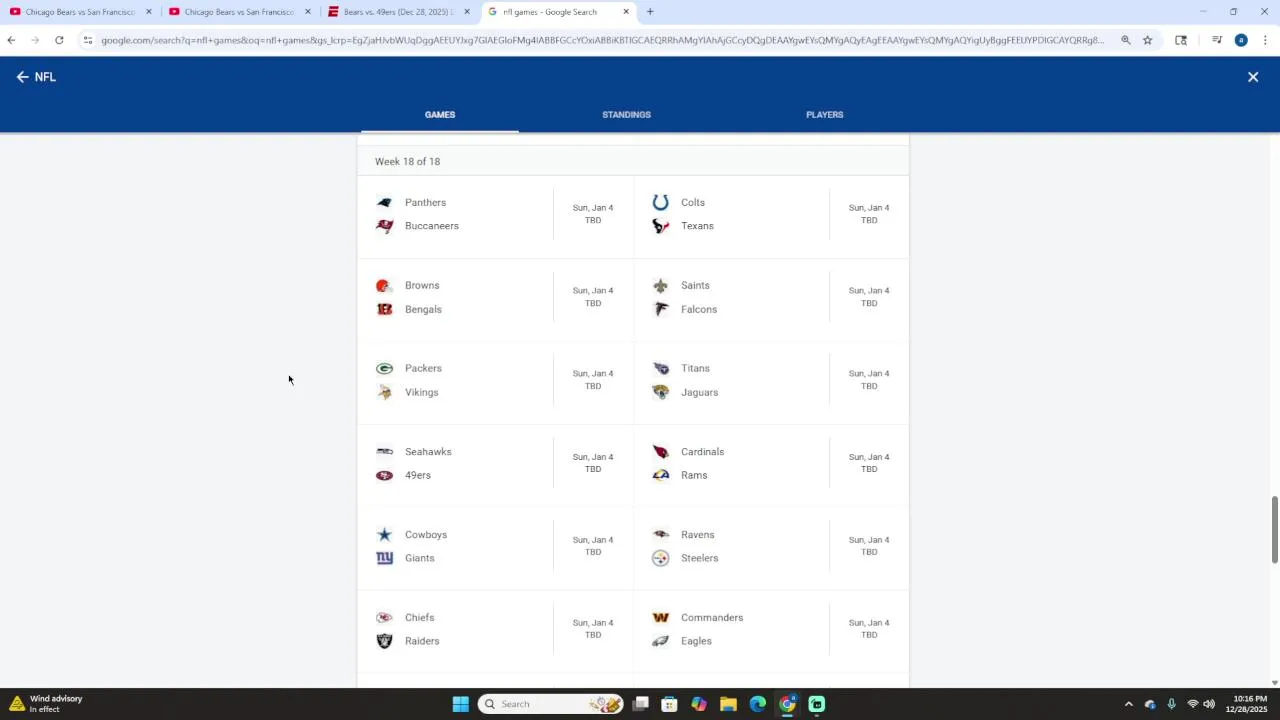Click the 49ers team logo
Image resolution: width=1280 pixels, height=720 pixels.
pos(384,475)
